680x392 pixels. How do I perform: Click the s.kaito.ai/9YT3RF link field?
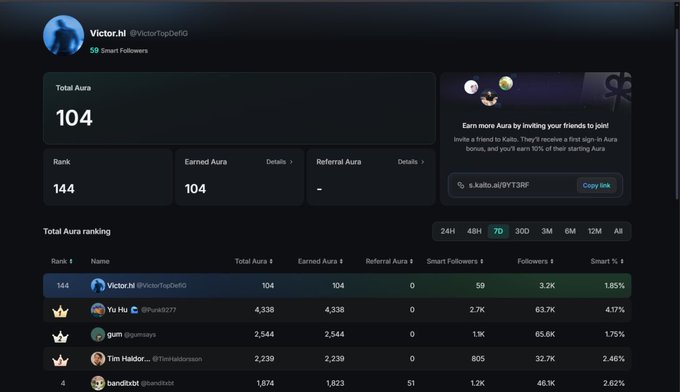pyautogui.click(x=535, y=186)
